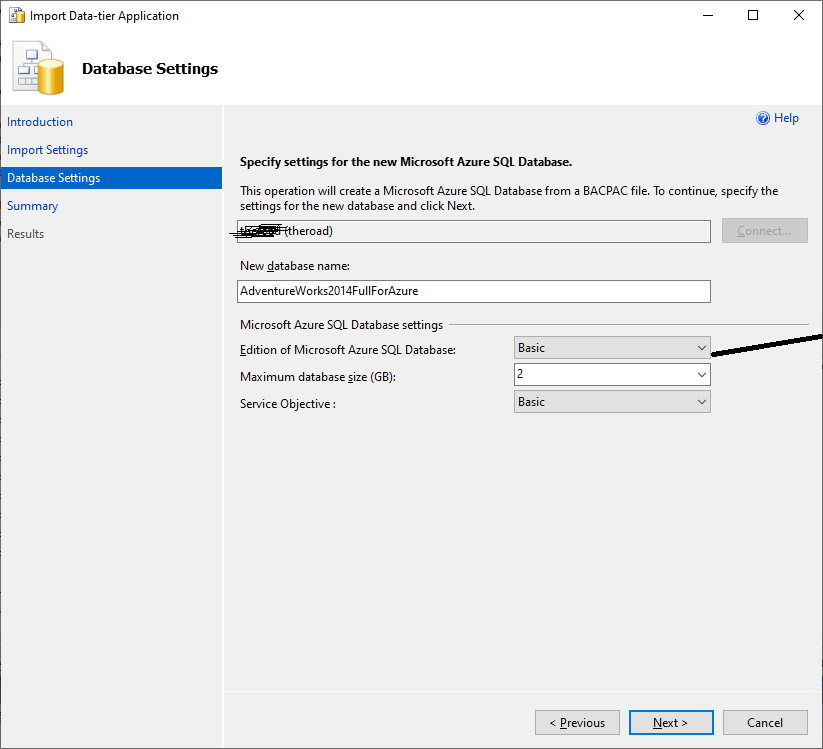Open the Edition of Azure SQL Database dropdown
The width and height of the screenshot is (823, 749).
[612, 348]
